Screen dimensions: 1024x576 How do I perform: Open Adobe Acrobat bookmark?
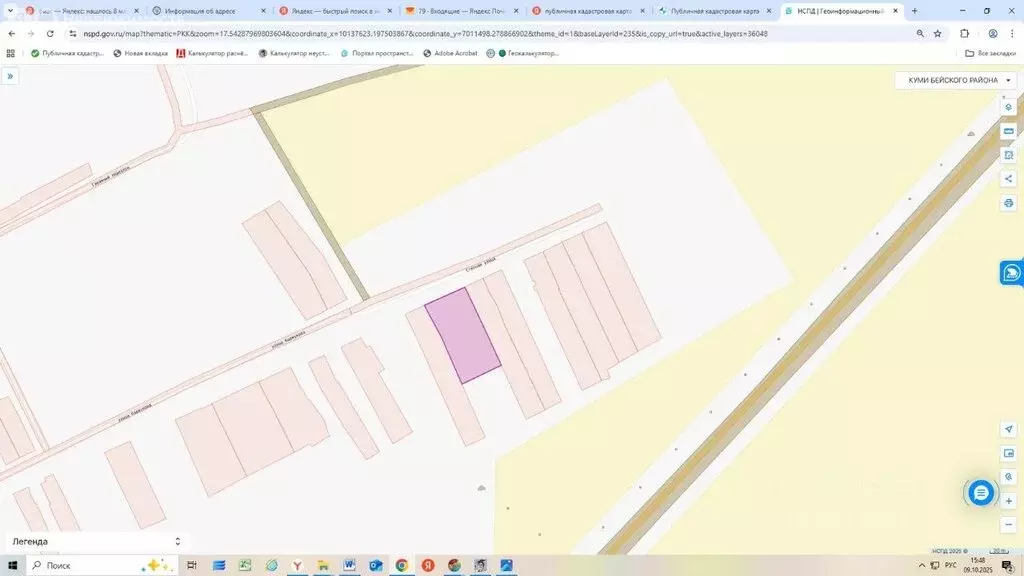451,54
